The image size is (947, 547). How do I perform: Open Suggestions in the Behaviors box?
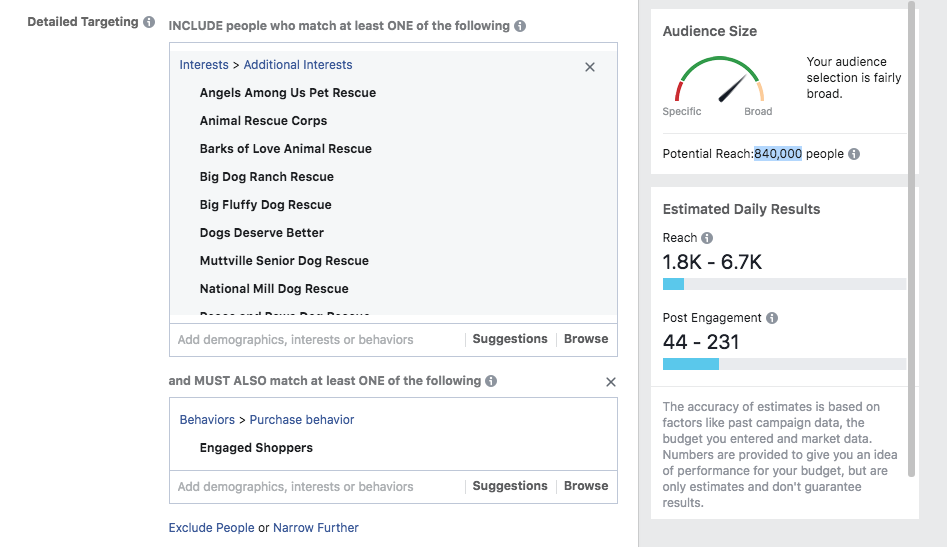[x=510, y=486]
